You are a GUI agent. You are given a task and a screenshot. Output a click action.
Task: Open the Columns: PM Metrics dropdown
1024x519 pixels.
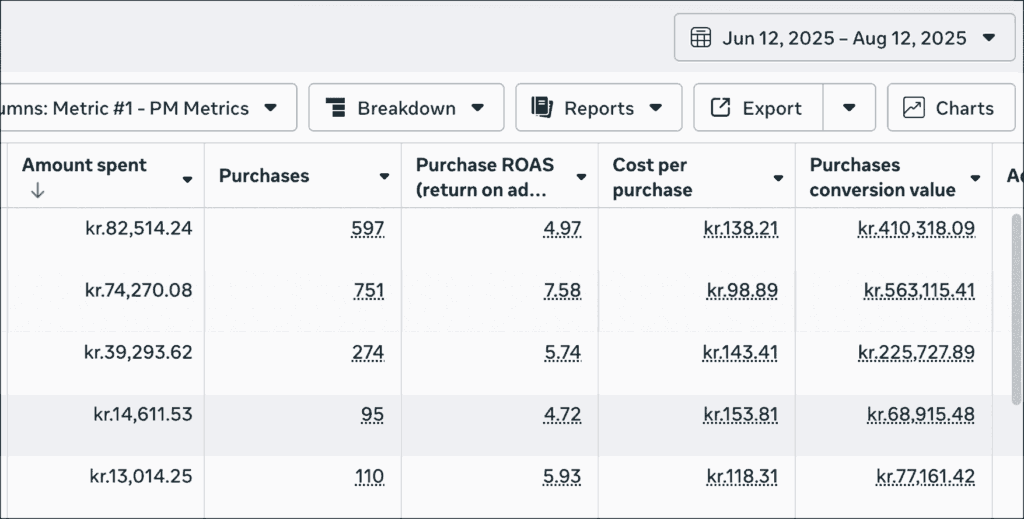click(148, 108)
